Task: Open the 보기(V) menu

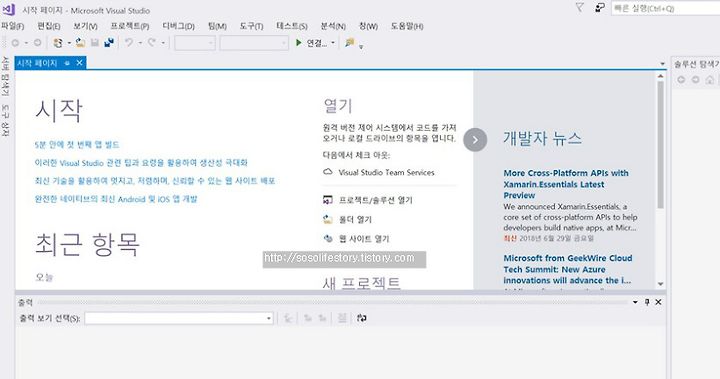Action: coord(85,26)
